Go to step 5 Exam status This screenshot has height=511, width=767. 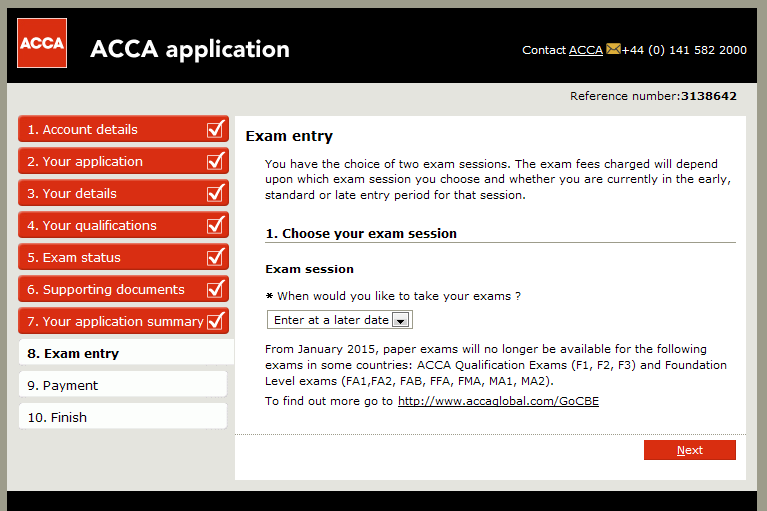(x=123, y=257)
